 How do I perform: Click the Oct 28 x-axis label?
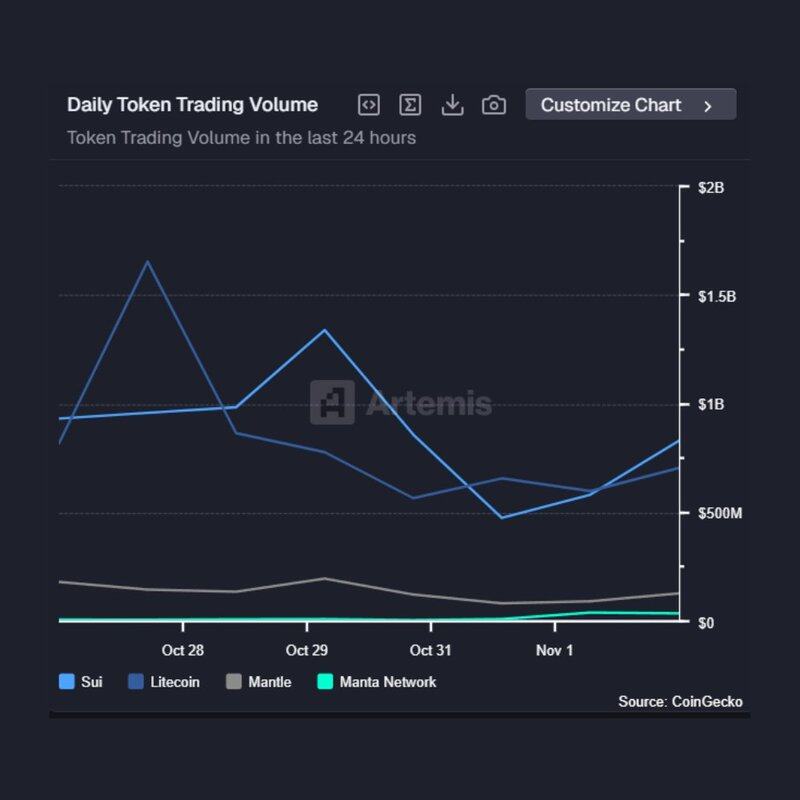tap(182, 650)
